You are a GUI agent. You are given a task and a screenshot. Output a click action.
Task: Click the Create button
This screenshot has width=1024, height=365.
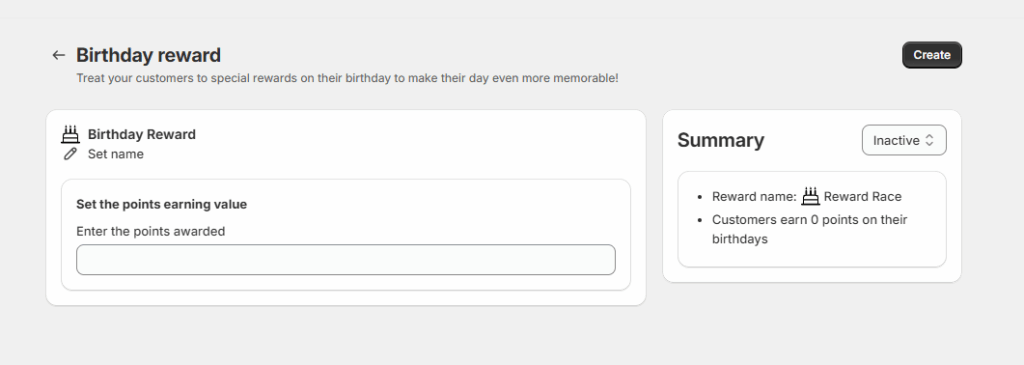[x=932, y=55]
